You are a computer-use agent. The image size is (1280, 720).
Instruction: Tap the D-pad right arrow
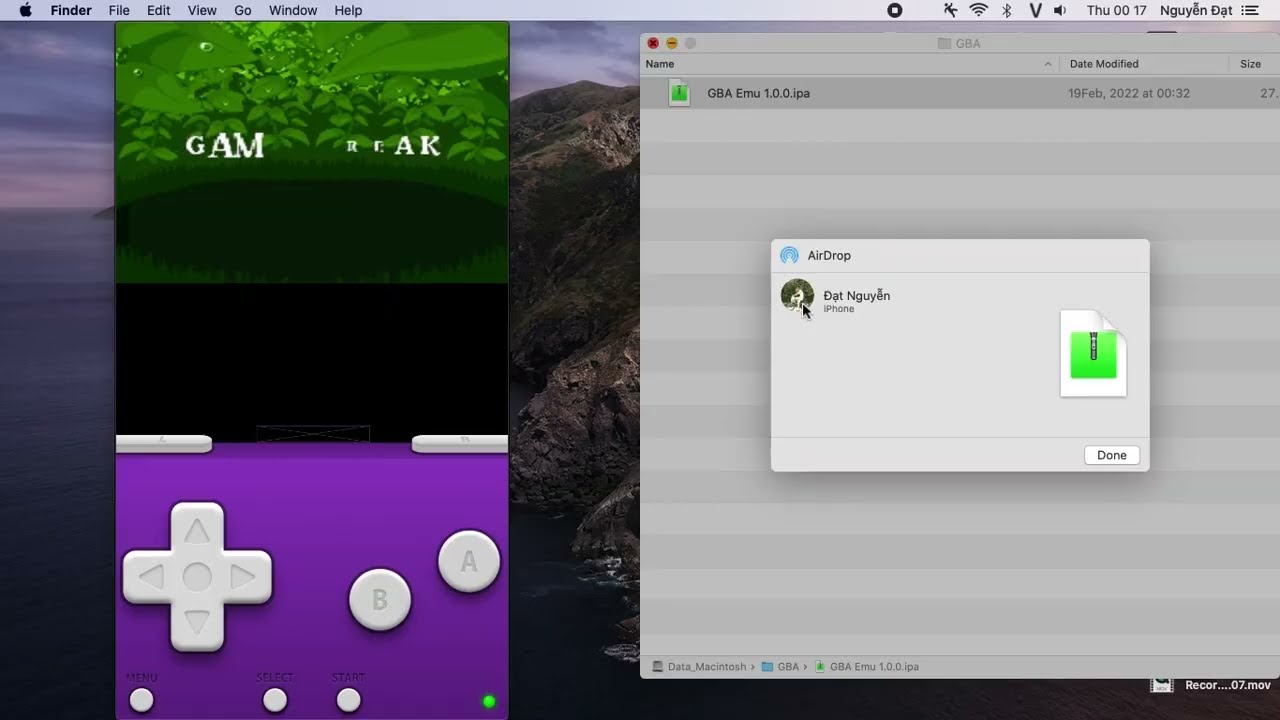point(243,577)
